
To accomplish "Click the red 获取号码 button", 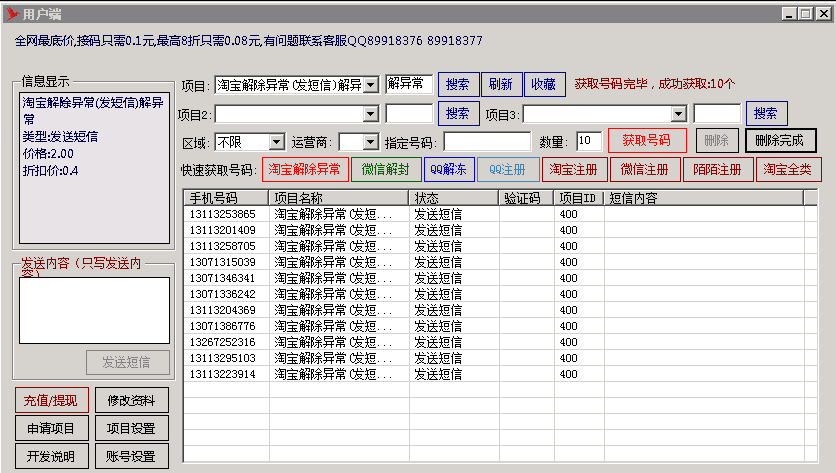I will click(647, 141).
